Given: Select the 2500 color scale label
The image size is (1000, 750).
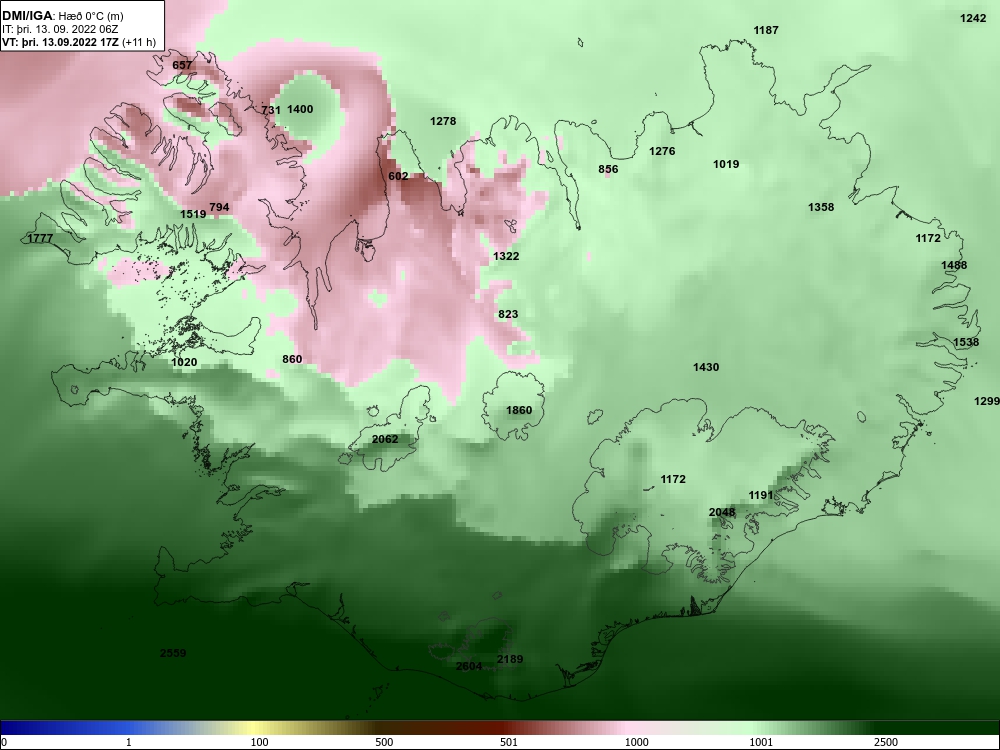Looking at the screenshot, I should pyautogui.click(x=886, y=742).
